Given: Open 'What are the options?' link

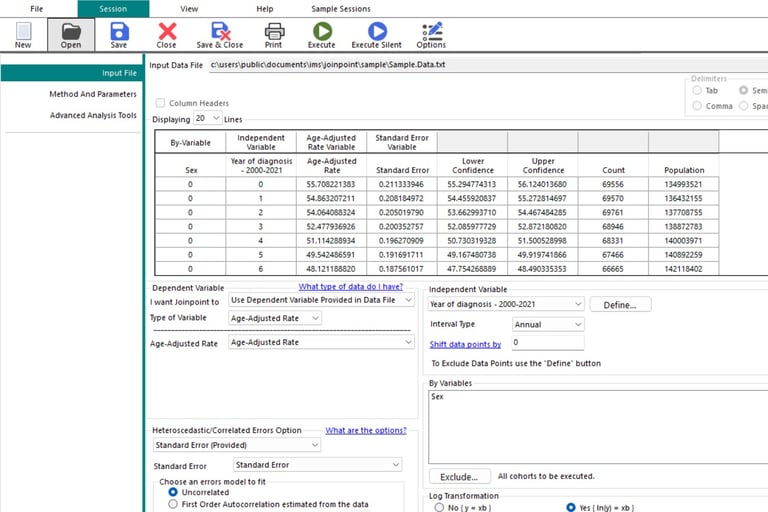Looking at the screenshot, I should [366, 430].
